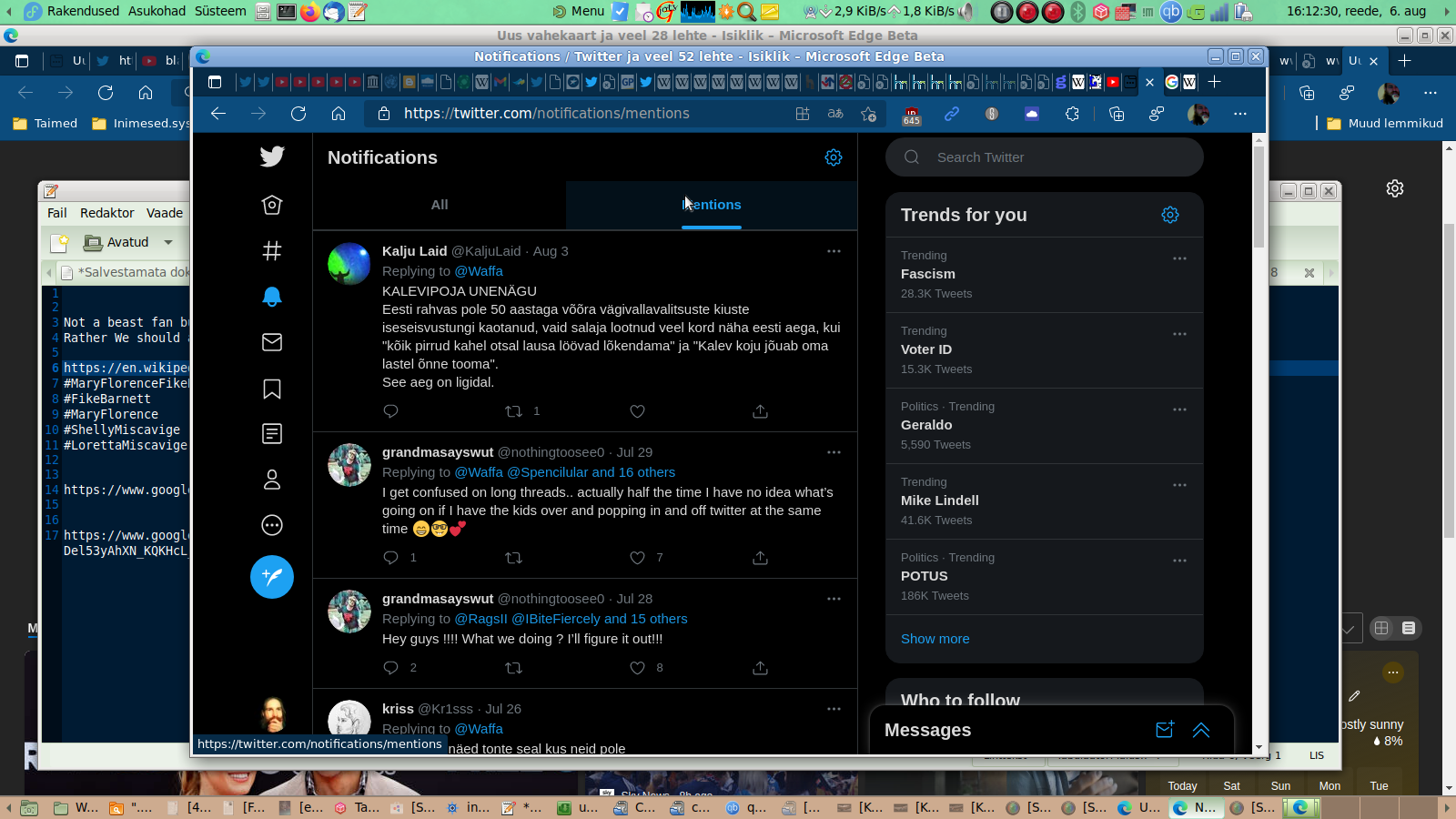Open the Rakendused menu
This screenshot has height=819, width=1456.
tap(83, 11)
